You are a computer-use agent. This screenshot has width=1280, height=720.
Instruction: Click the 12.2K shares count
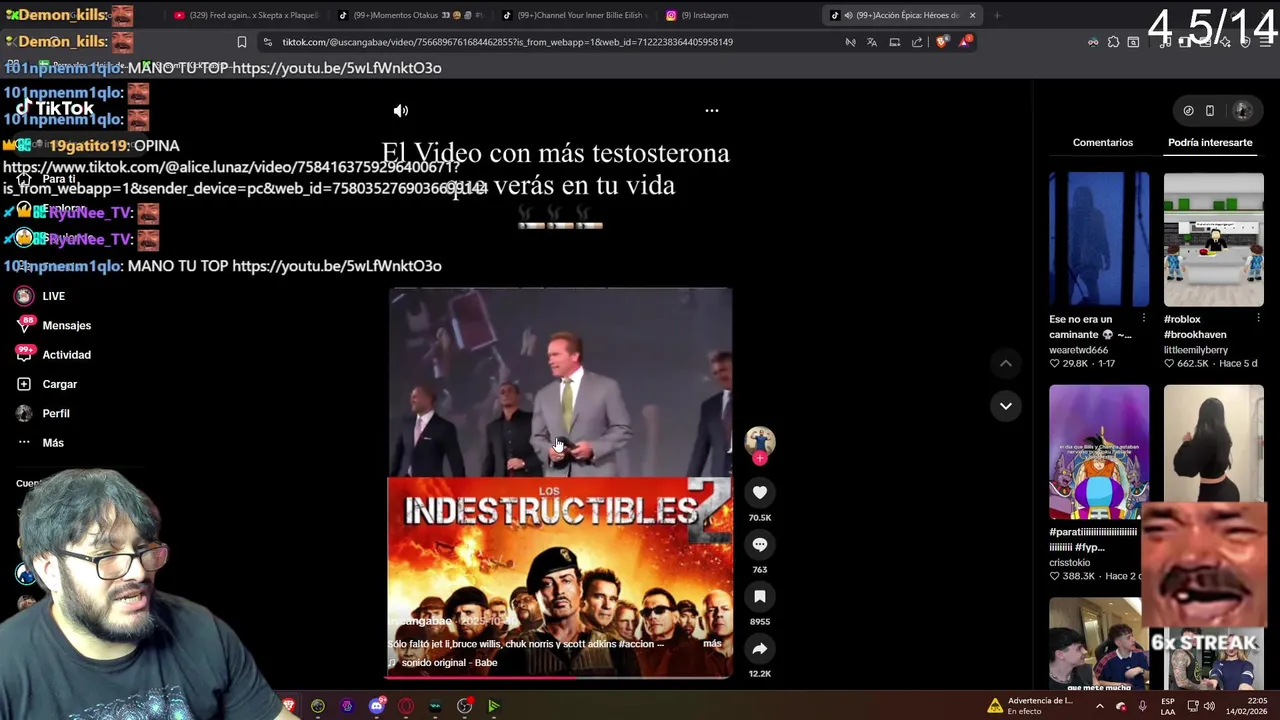pyautogui.click(x=760, y=674)
